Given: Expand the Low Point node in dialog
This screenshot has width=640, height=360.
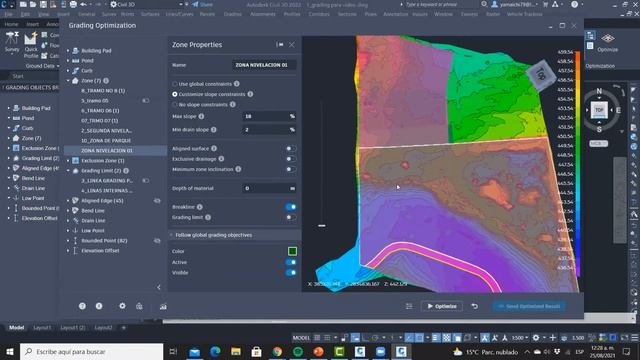Looking at the screenshot, I should (x=68, y=231).
